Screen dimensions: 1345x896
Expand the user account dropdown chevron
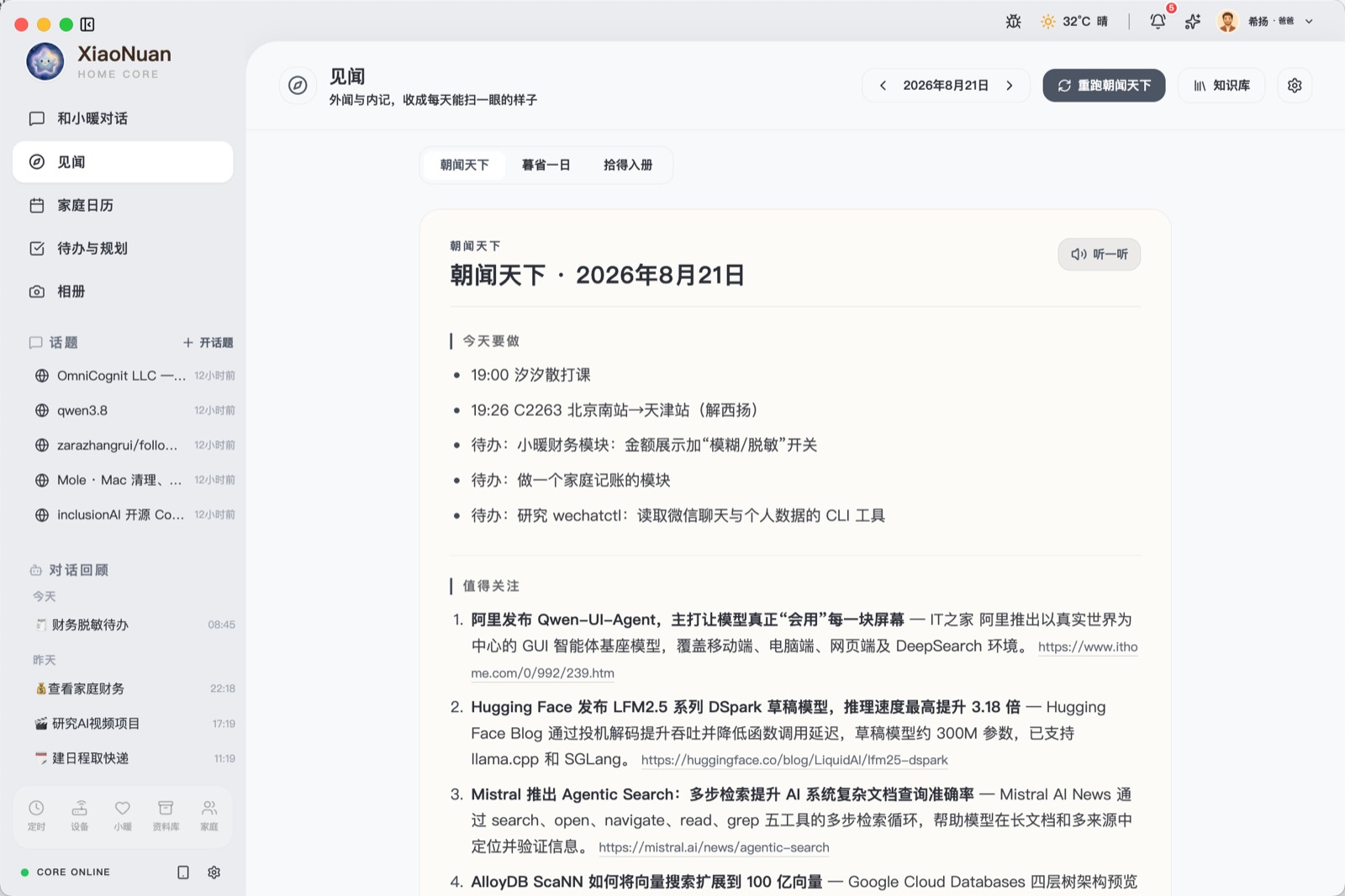1309,22
